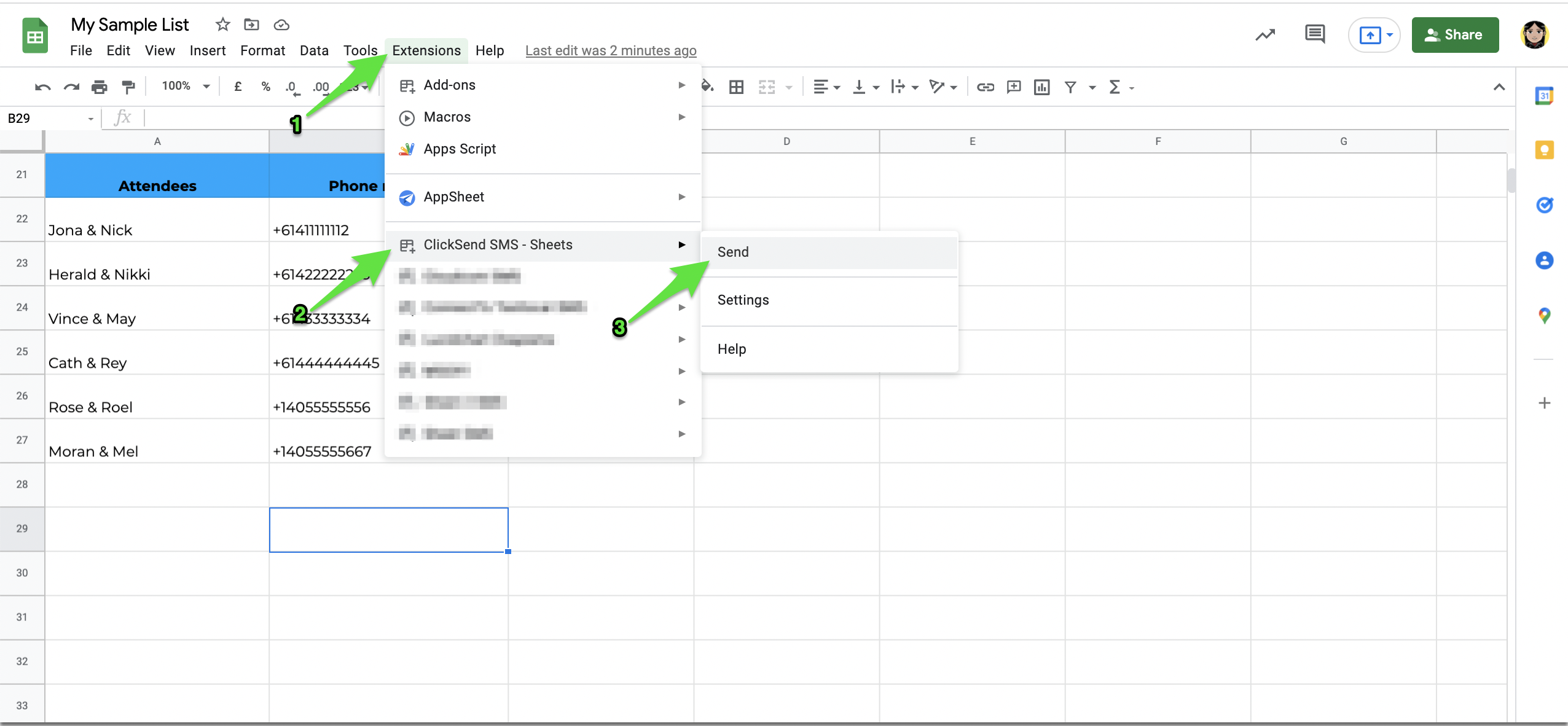
Task: Click the Create a filter icon
Action: (1070, 87)
